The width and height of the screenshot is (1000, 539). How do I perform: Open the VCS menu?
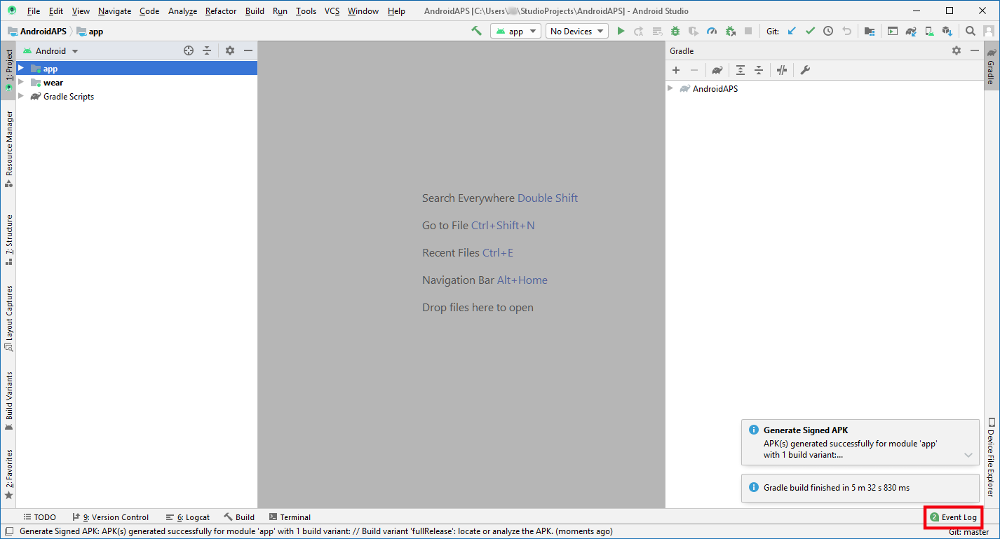tap(332, 11)
